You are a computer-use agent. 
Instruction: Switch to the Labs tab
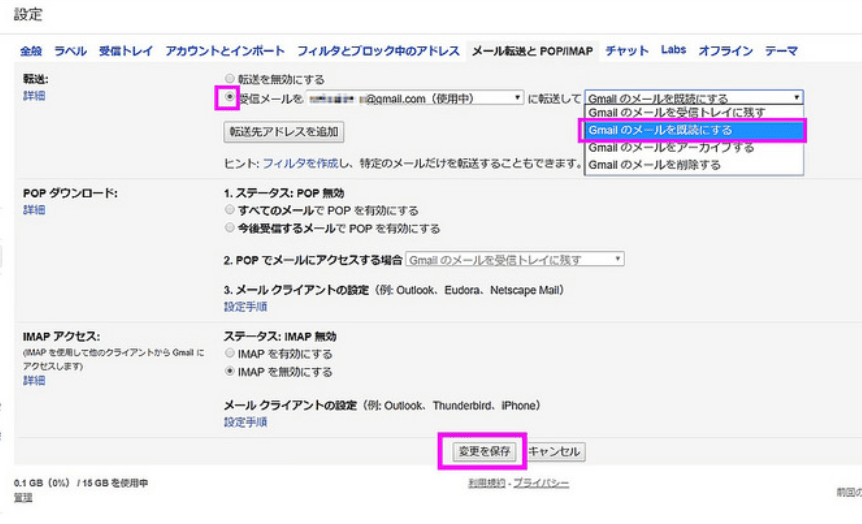673,50
